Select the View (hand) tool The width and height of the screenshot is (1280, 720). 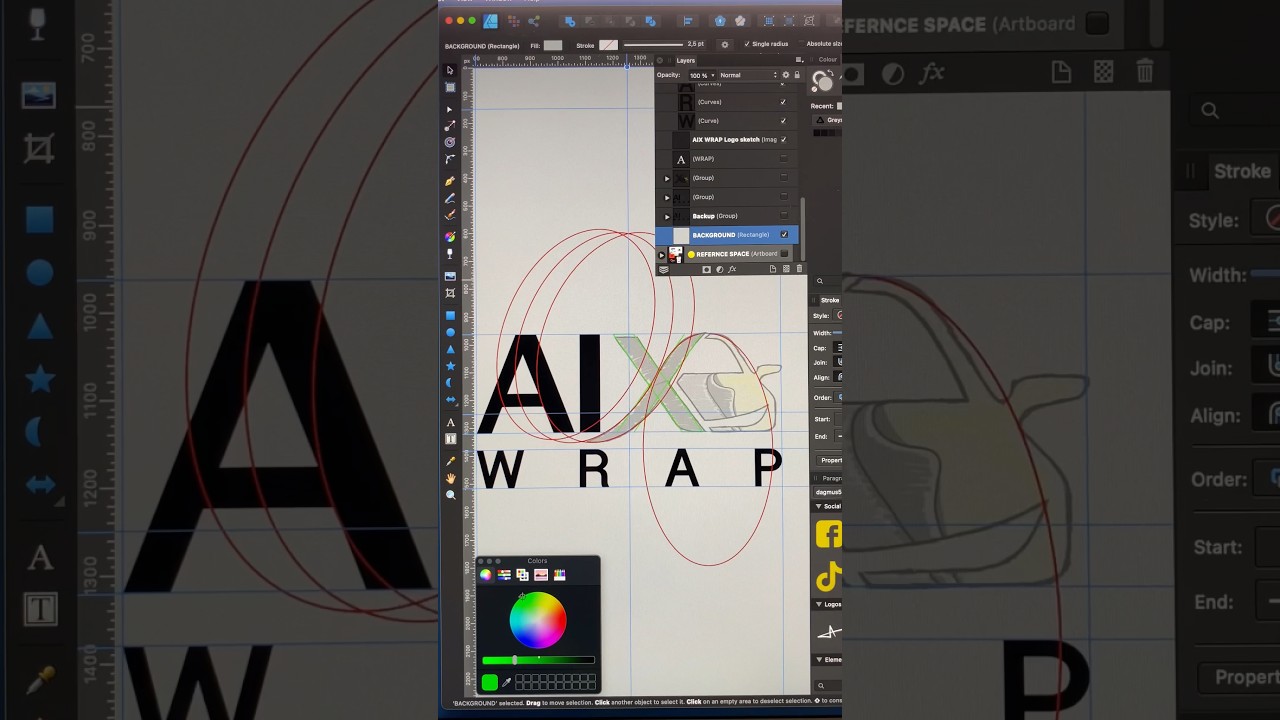point(450,478)
